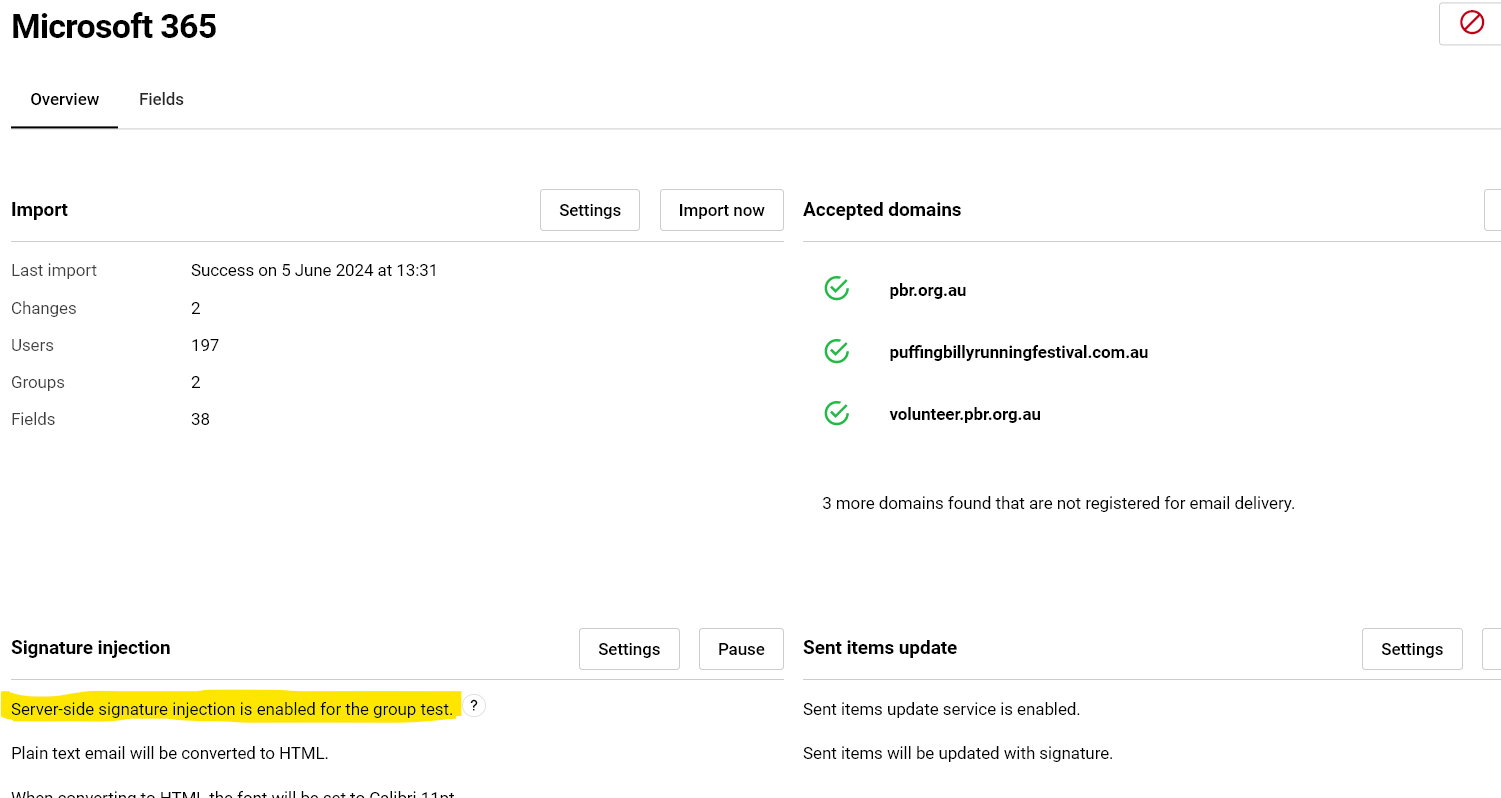The image size is (1501, 798).
Task: Click the Accepted domains heading
Action: [x=882, y=209]
